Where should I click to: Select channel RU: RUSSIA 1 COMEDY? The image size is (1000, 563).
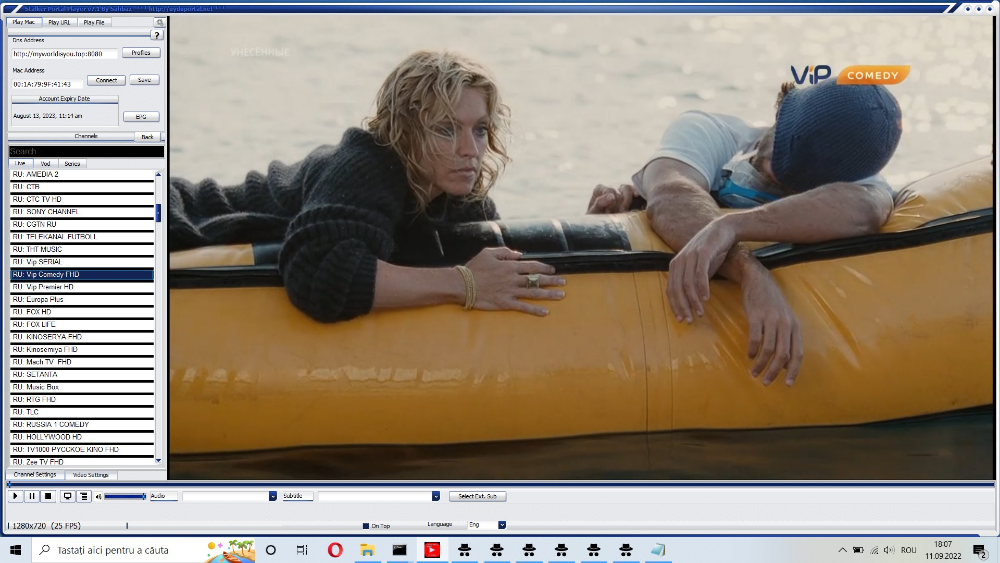82,424
